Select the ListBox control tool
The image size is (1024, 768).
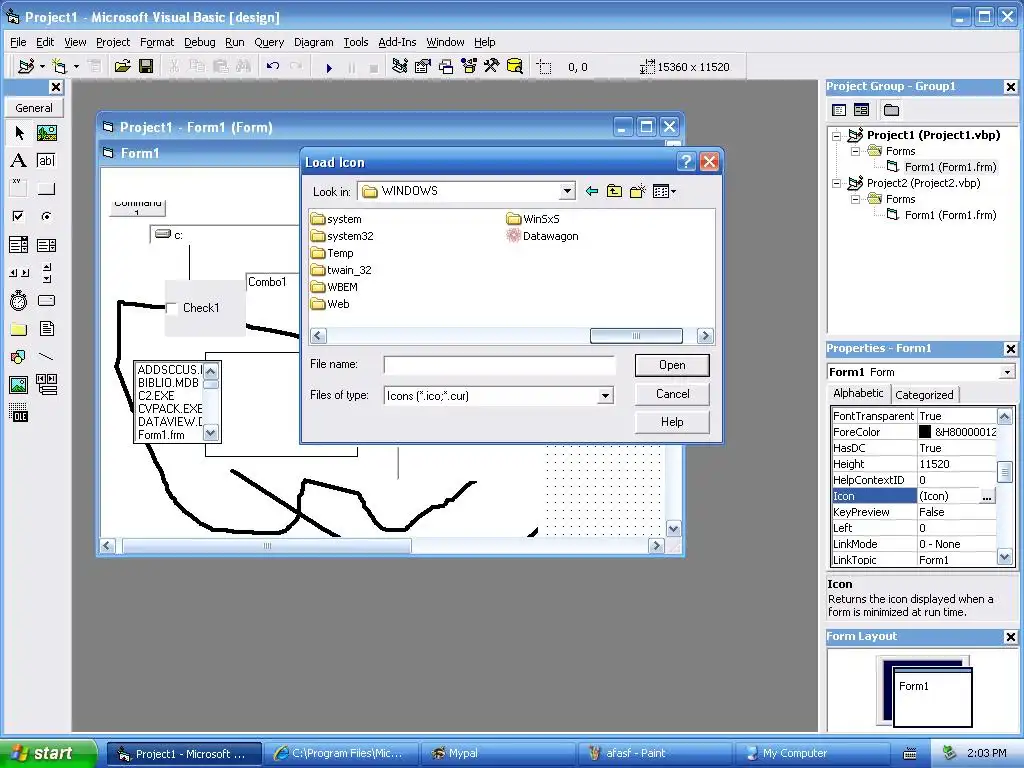pyautogui.click(x=46, y=245)
